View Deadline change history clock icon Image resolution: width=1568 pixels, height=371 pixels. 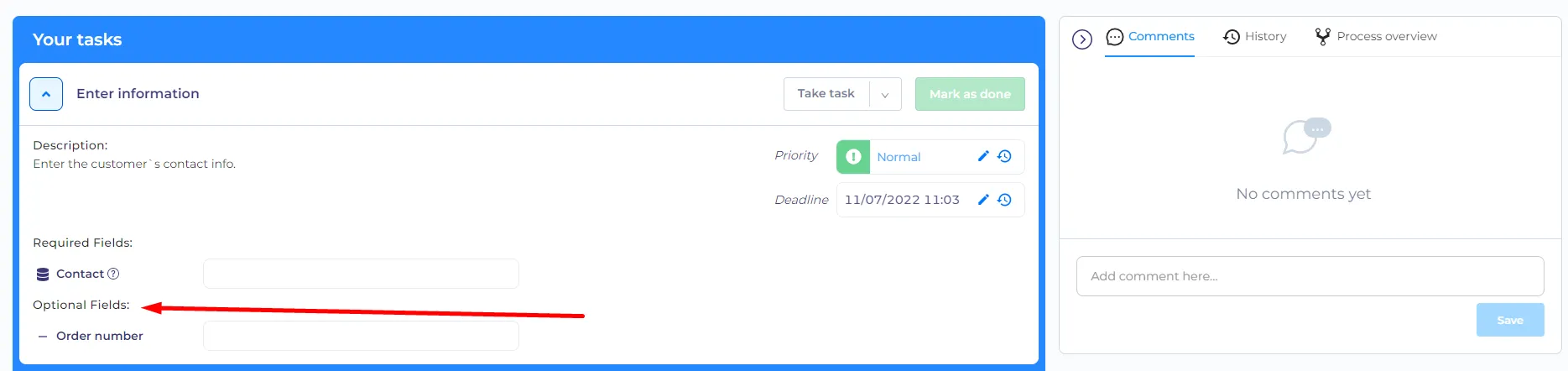(1004, 200)
